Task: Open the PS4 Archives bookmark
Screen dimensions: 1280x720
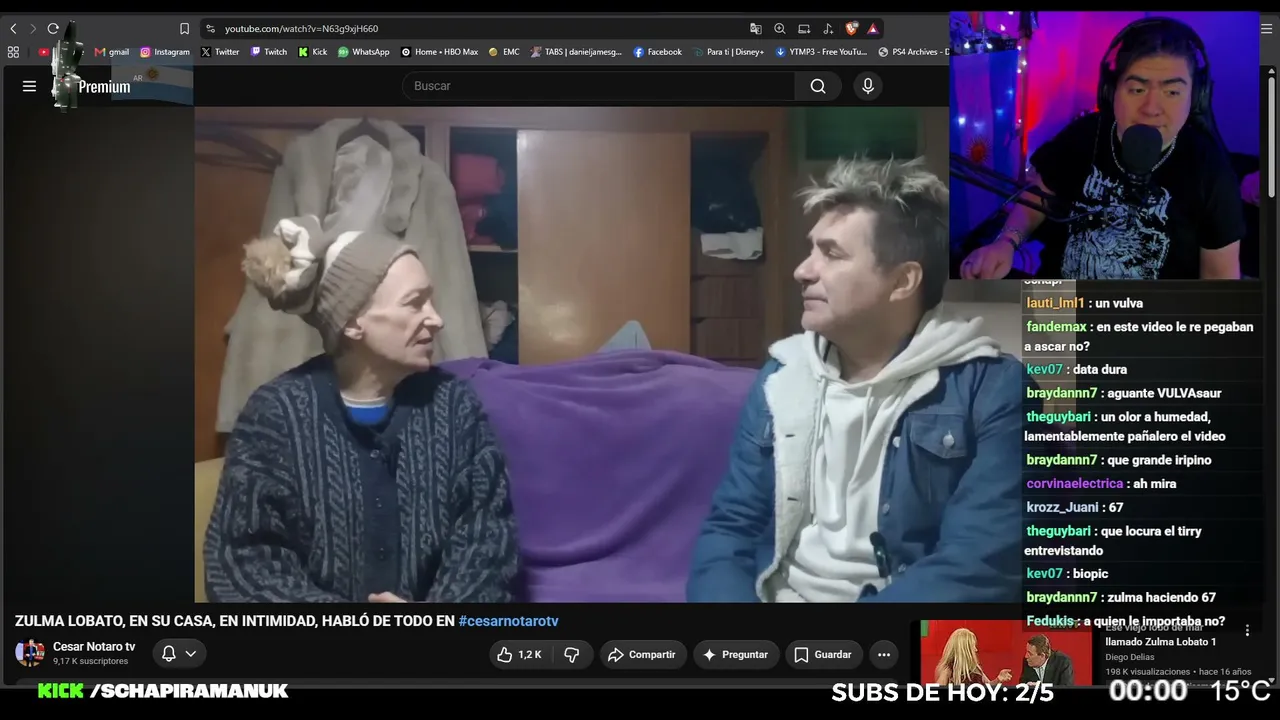Action: pos(913,52)
